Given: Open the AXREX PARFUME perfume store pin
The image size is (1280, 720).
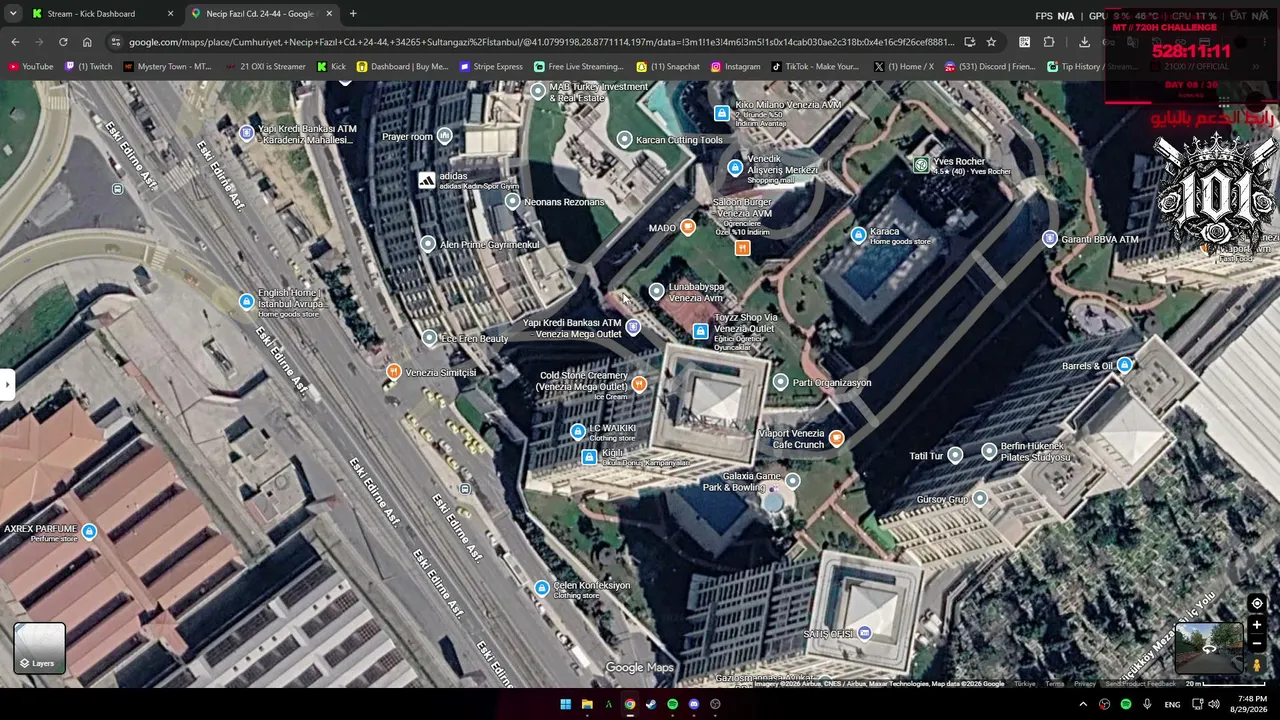Looking at the screenshot, I should click(89, 531).
